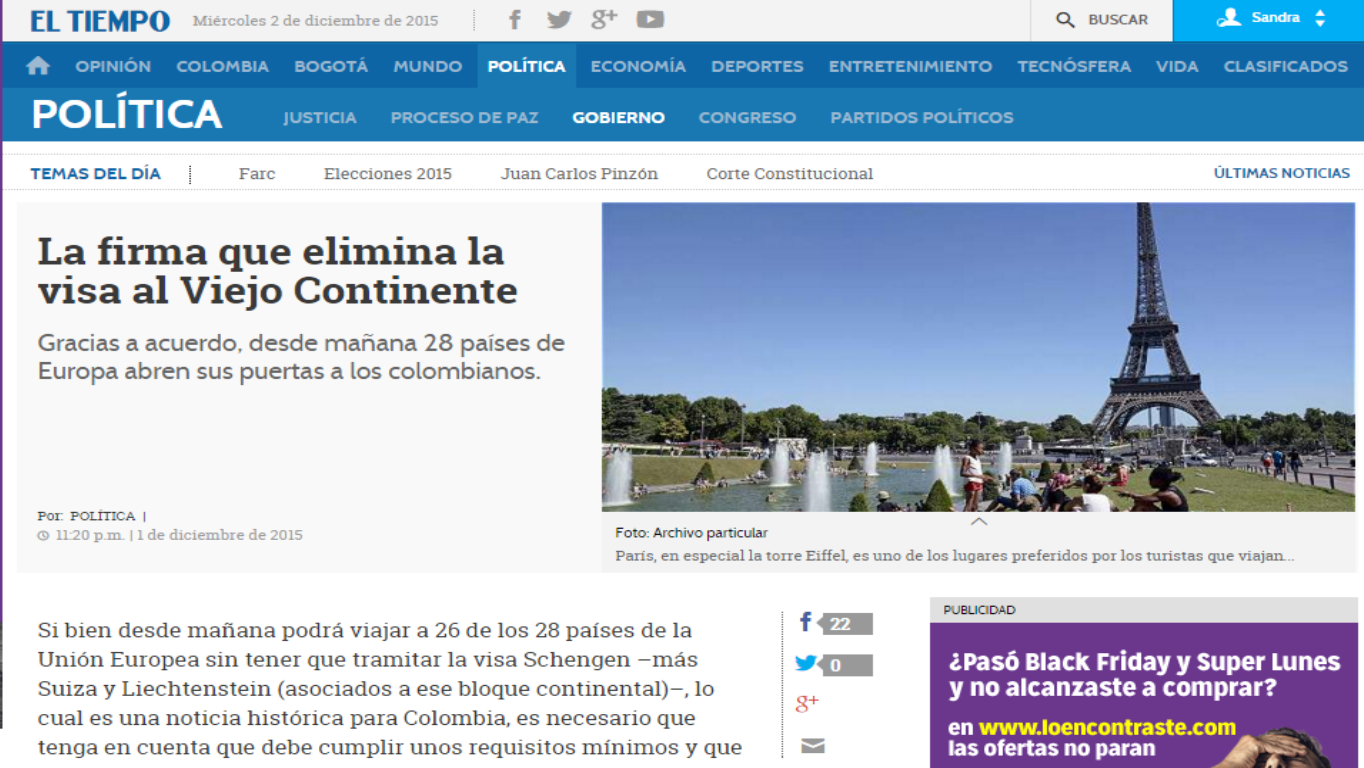Image resolution: width=1364 pixels, height=768 pixels.
Task: Expand the Sandra account dropdown arrows
Action: pos(1320,18)
